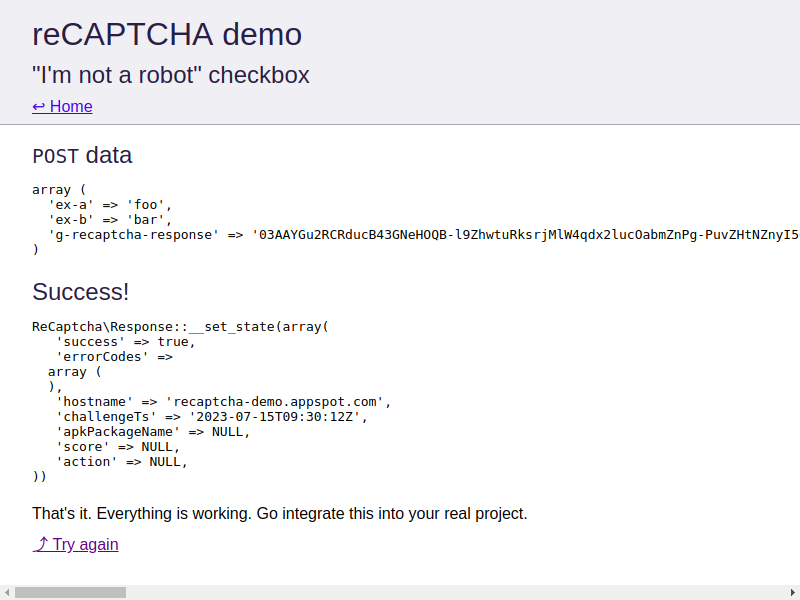Image resolution: width=800 pixels, height=600 pixels.
Task: Click the g-recaptcha-response token line
Action: [423, 235]
